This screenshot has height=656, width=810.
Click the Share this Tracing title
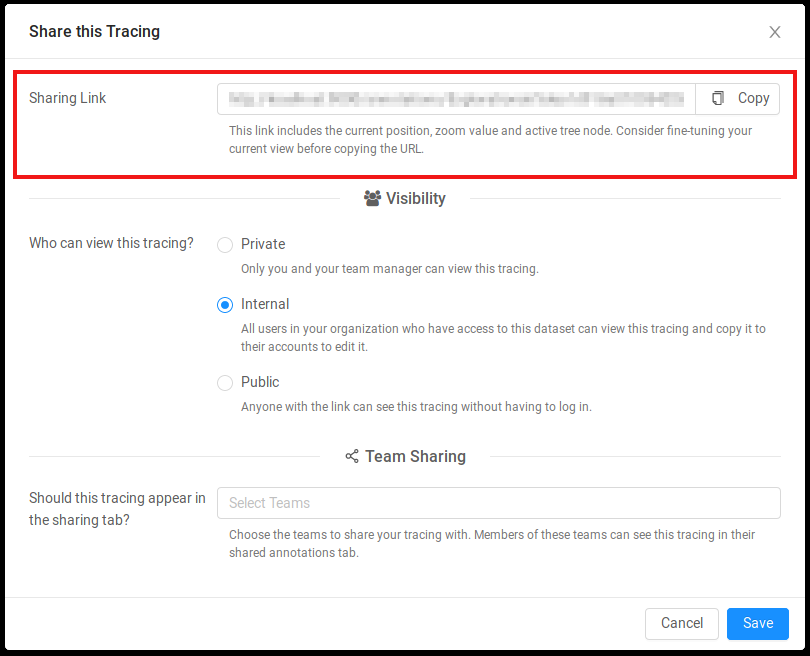click(x=95, y=32)
